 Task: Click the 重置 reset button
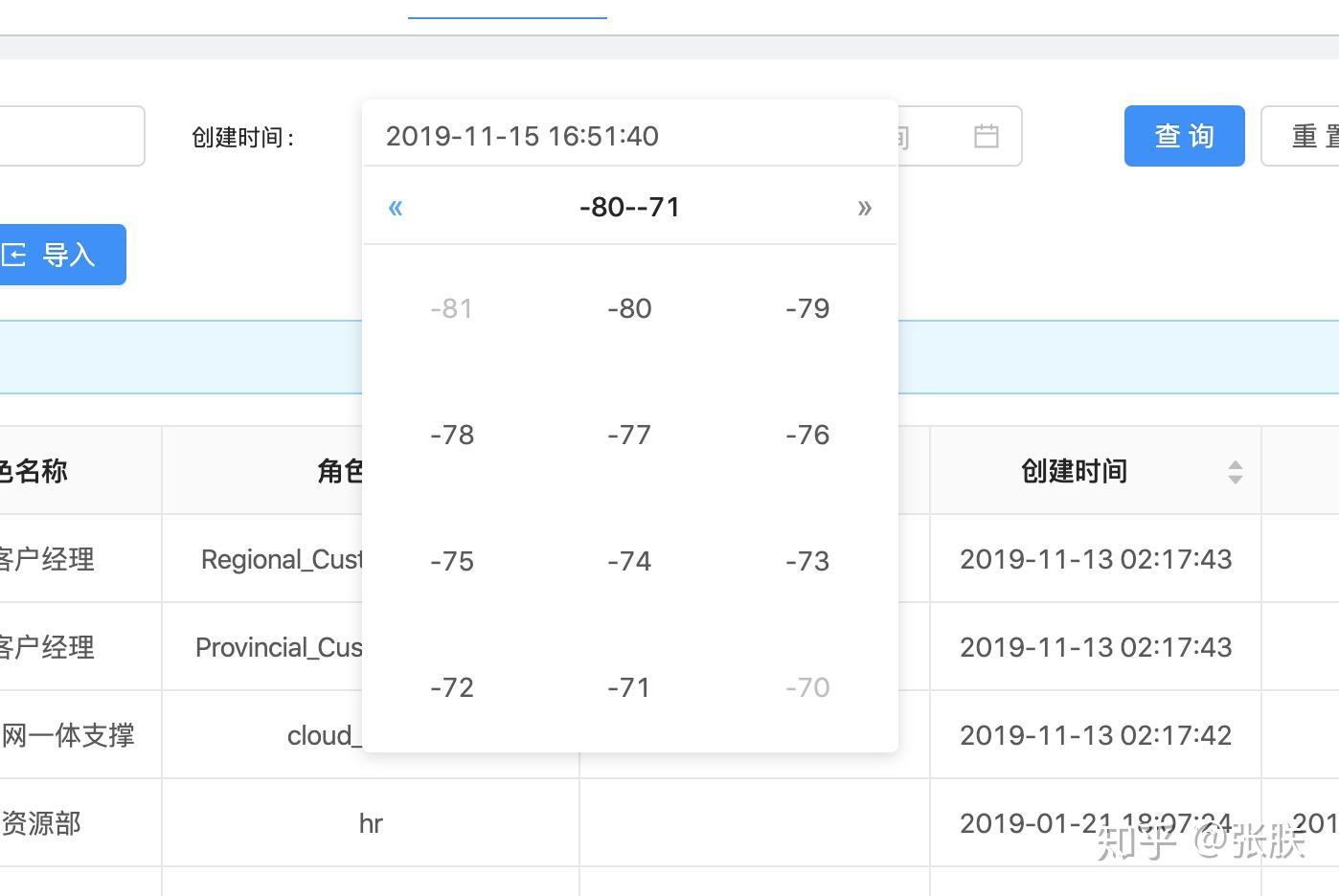click(x=1301, y=136)
